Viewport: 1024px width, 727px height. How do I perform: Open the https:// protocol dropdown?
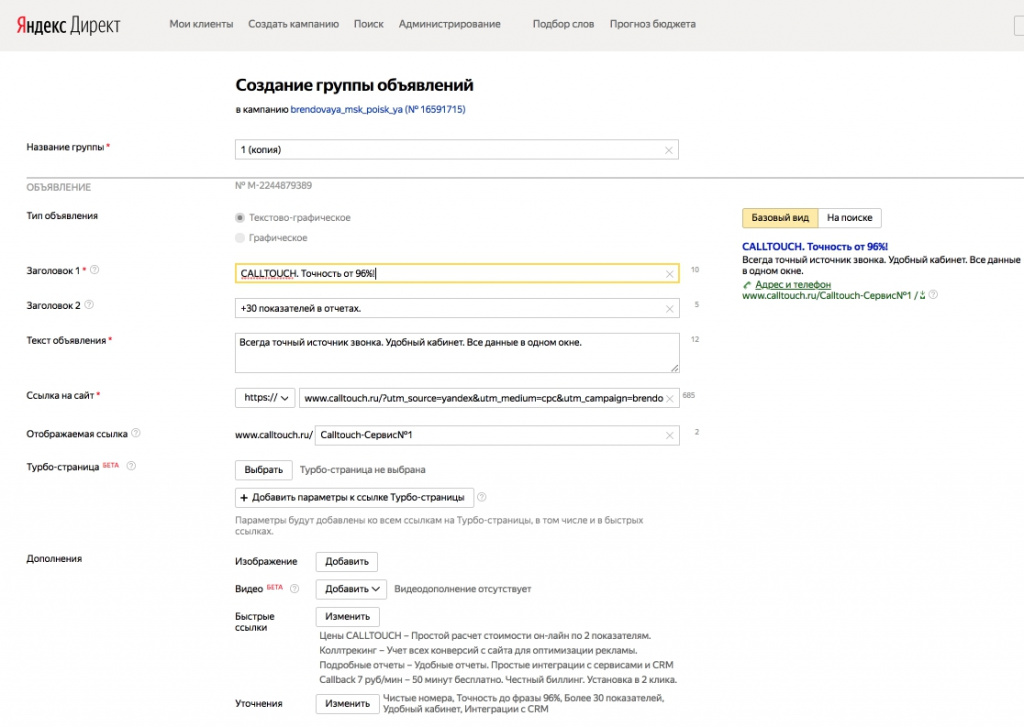pyautogui.click(x=265, y=398)
